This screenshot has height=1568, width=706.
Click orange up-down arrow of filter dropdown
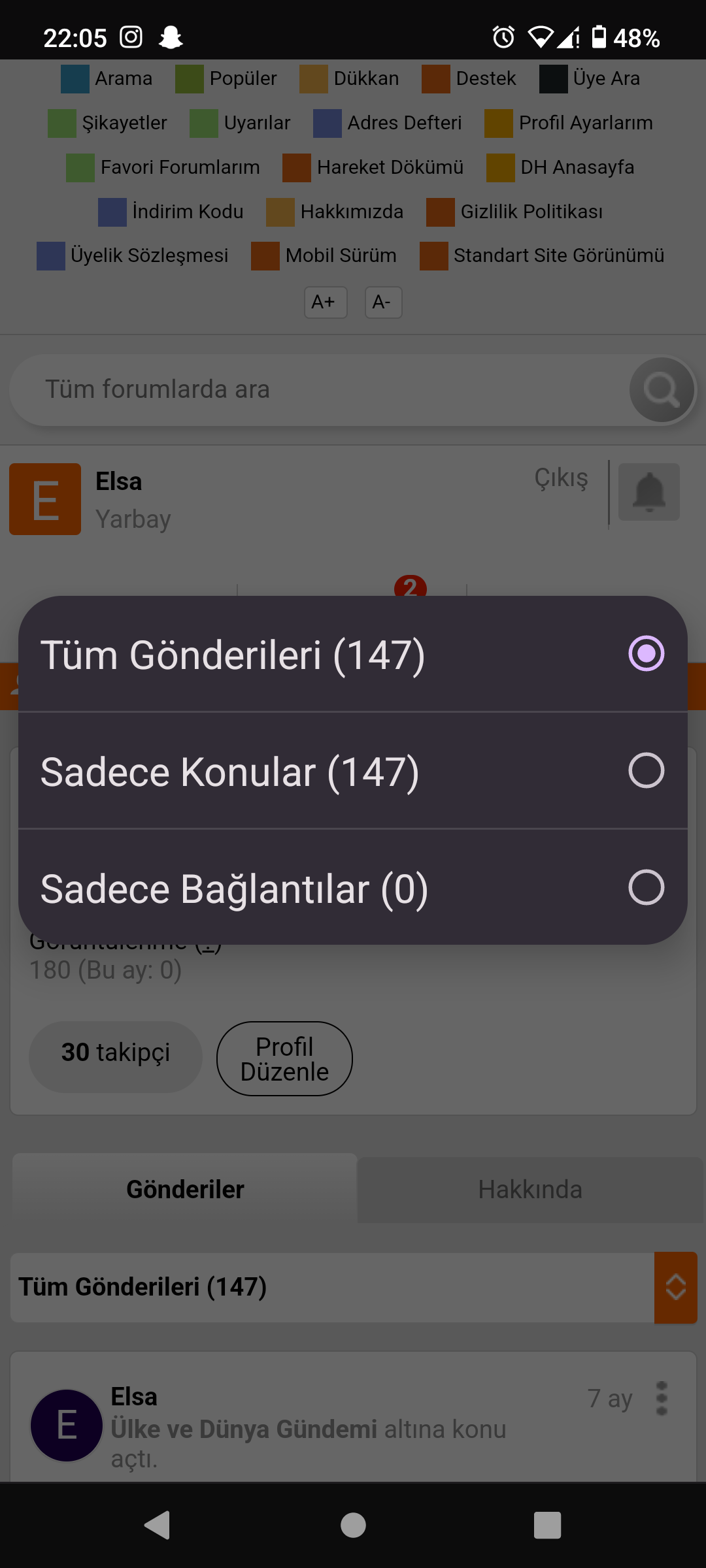pos(676,1288)
